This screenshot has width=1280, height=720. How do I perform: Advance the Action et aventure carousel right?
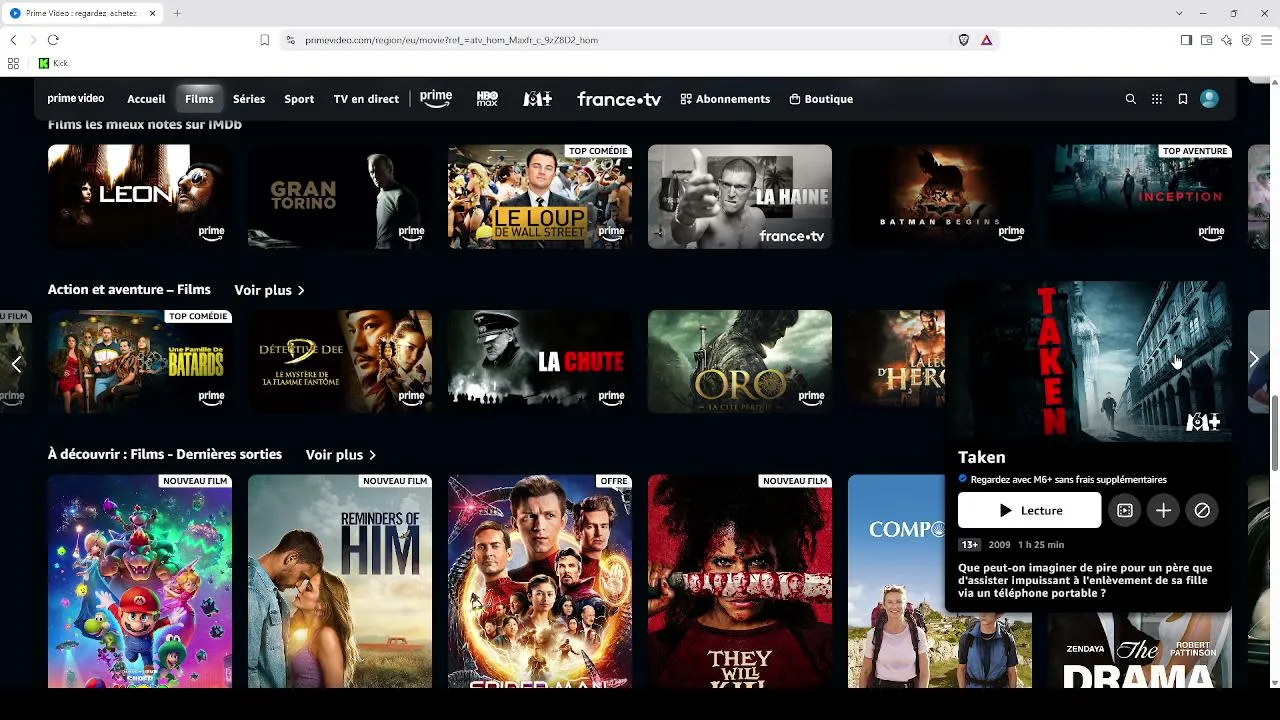pos(1254,360)
